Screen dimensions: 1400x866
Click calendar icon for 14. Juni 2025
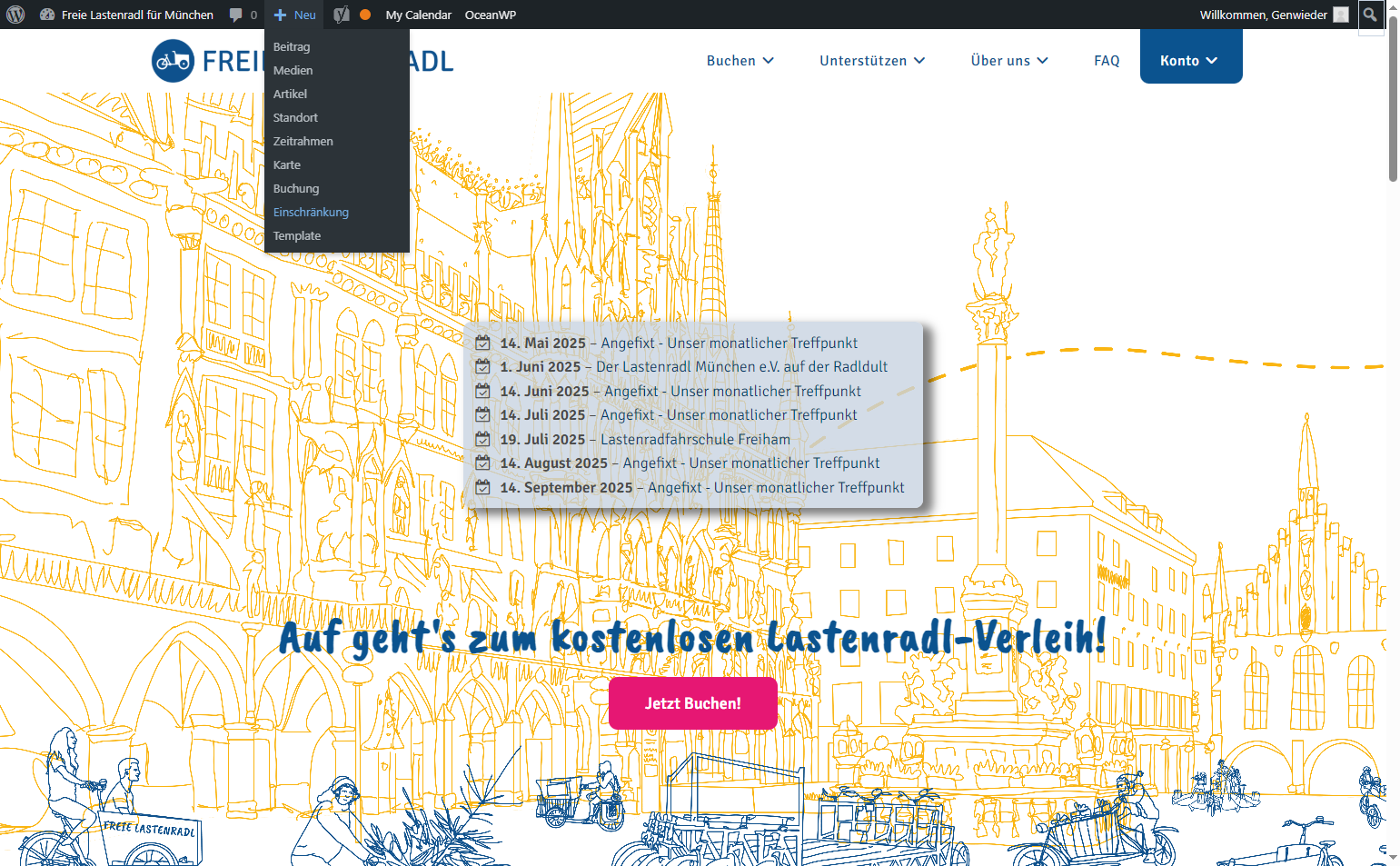[483, 391]
